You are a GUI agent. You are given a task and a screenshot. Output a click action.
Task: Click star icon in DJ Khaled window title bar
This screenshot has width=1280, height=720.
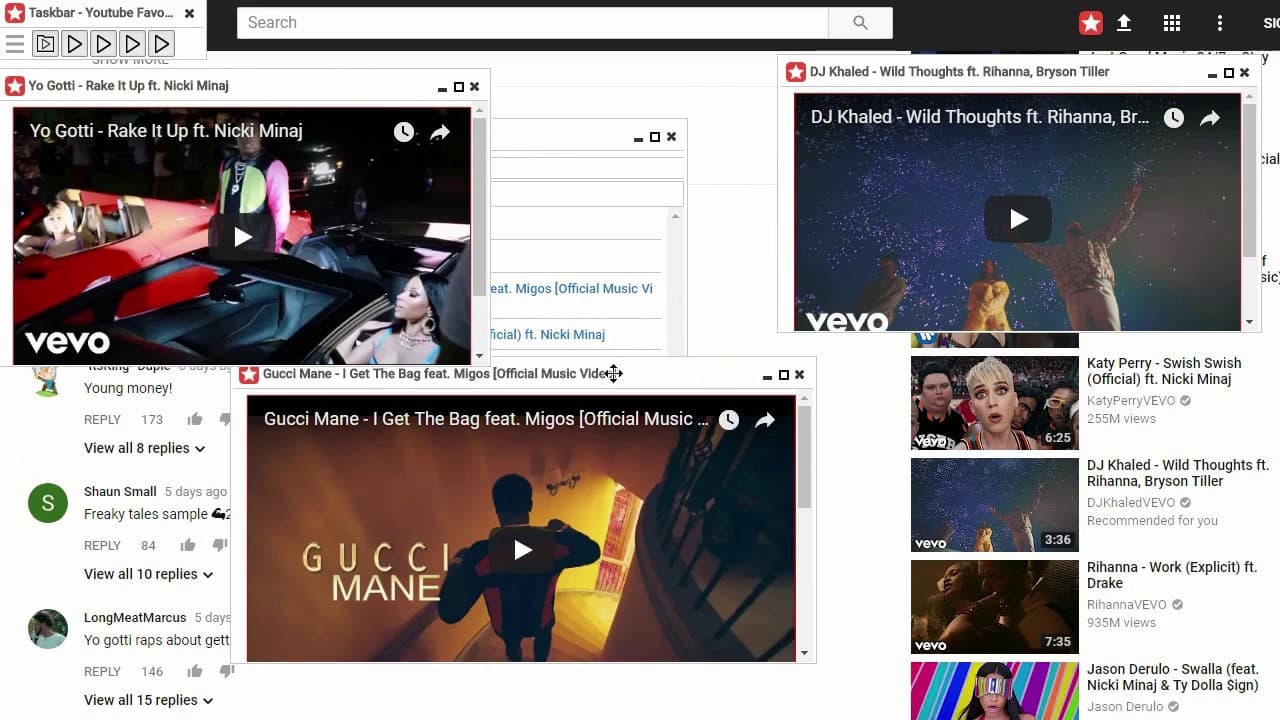796,72
